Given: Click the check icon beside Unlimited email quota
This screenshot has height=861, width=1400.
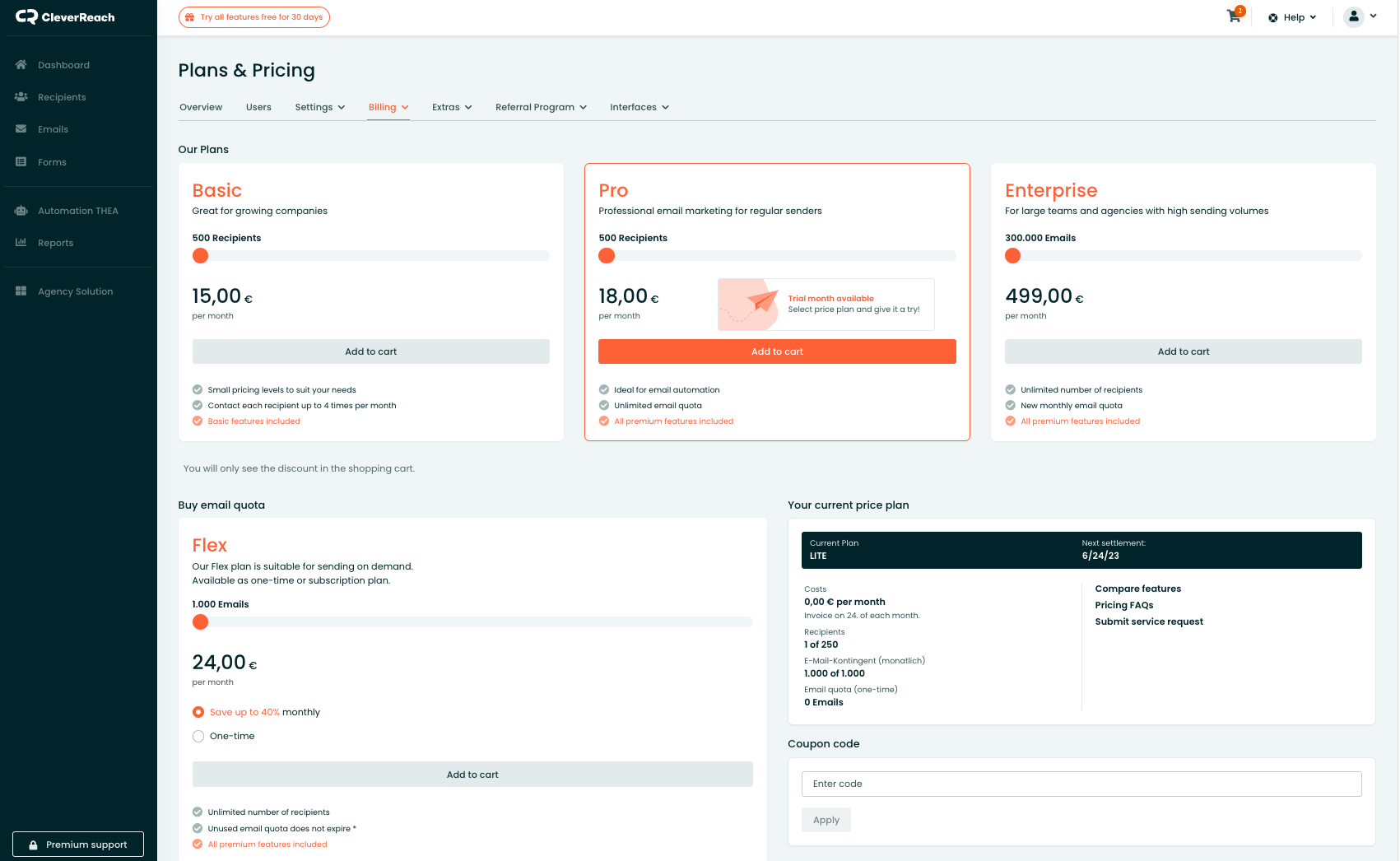Looking at the screenshot, I should coord(604,406).
